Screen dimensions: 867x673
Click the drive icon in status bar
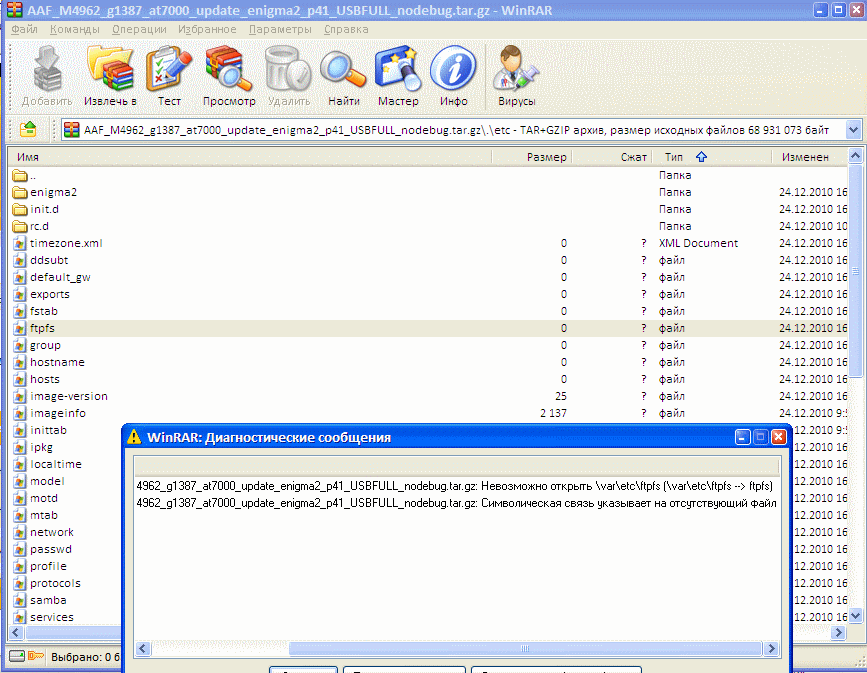(17, 656)
